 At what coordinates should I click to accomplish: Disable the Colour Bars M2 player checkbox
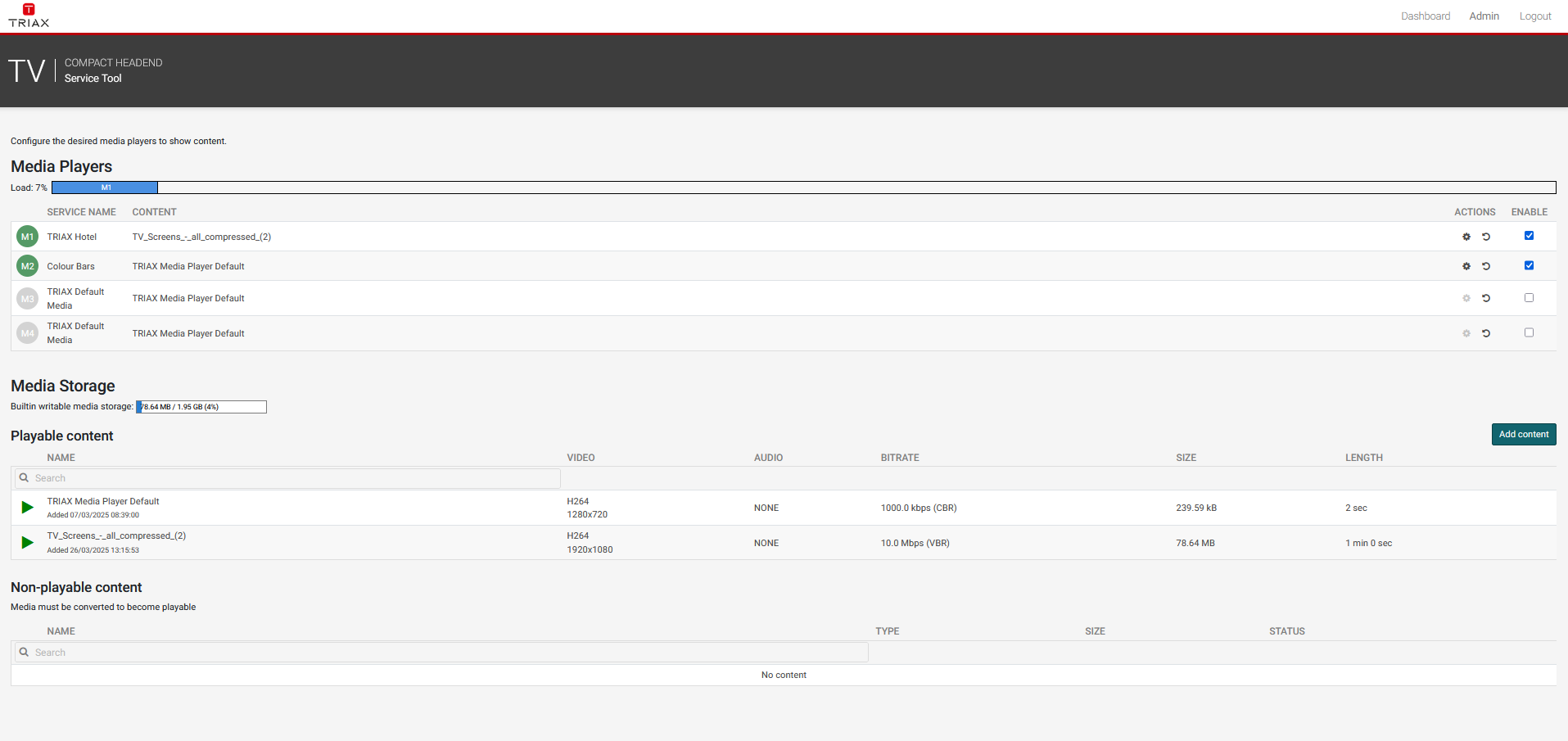coord(1529,265)
